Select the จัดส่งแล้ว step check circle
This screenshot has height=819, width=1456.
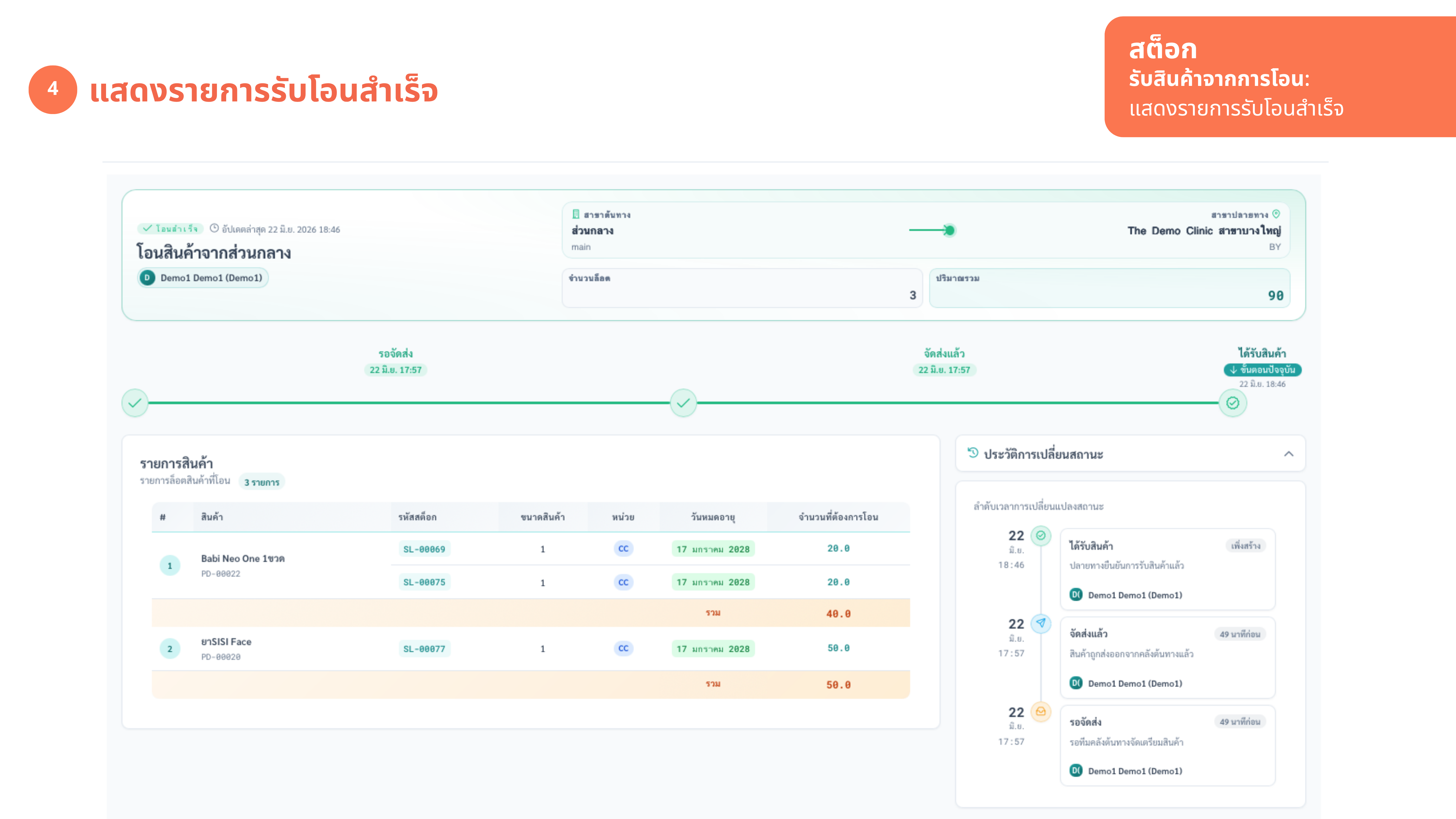point(683,403)
